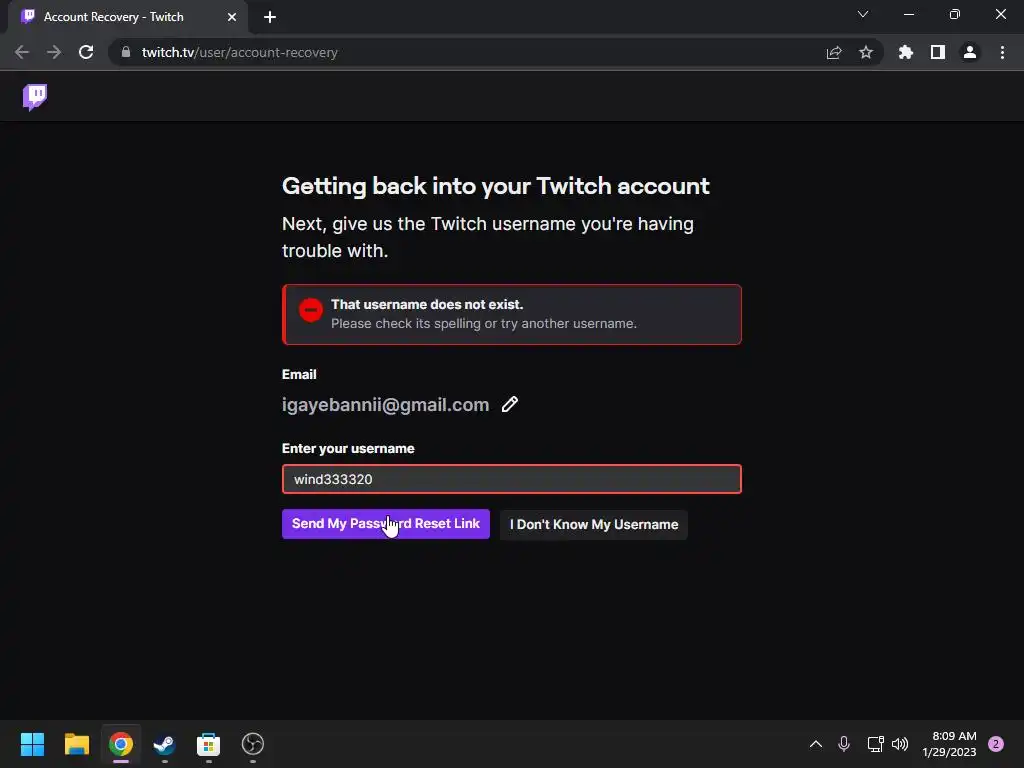
Task: Open a new tab with plus button
Action: tap(270, 17)
